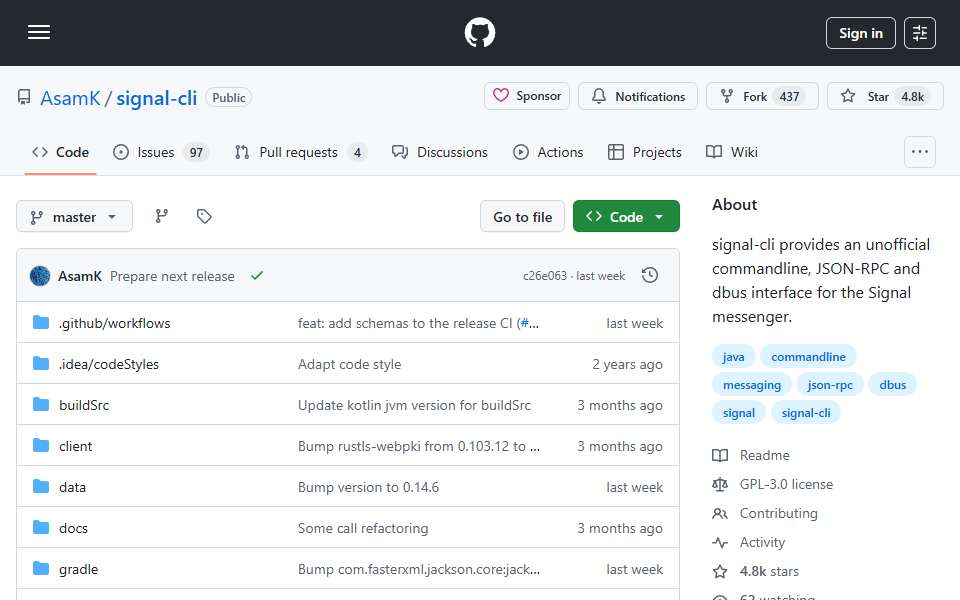Open the Actions tab

[548, 152]
